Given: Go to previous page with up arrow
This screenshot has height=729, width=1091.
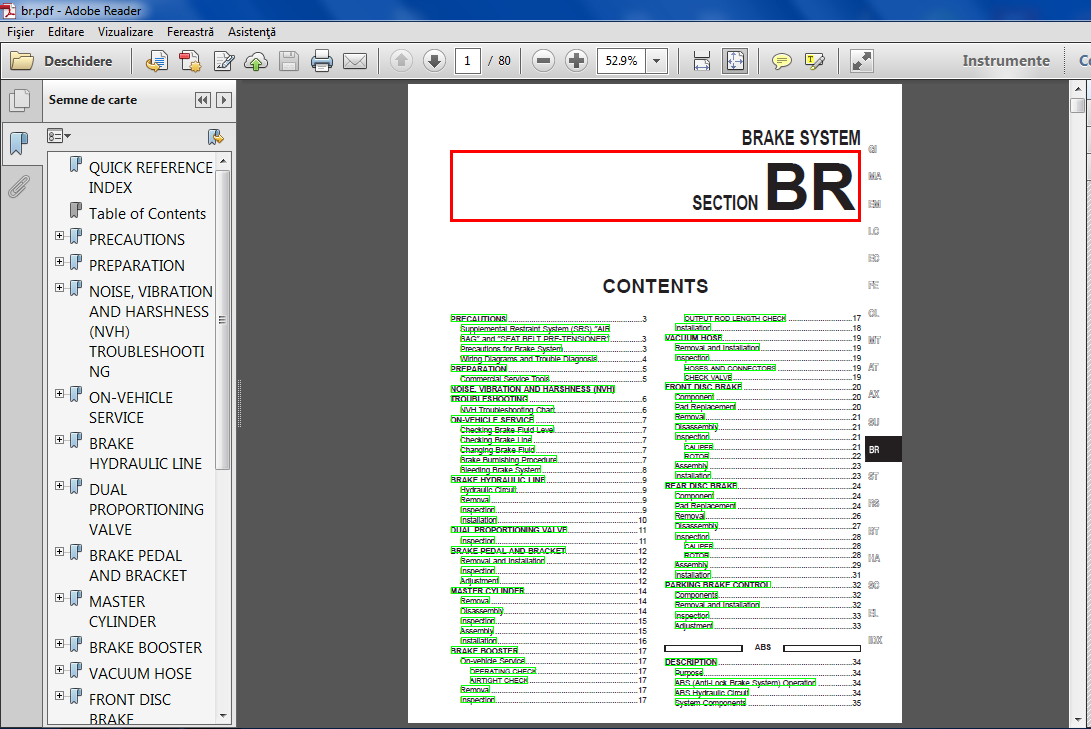Looking at the screenshot, I should coord(401,61).
